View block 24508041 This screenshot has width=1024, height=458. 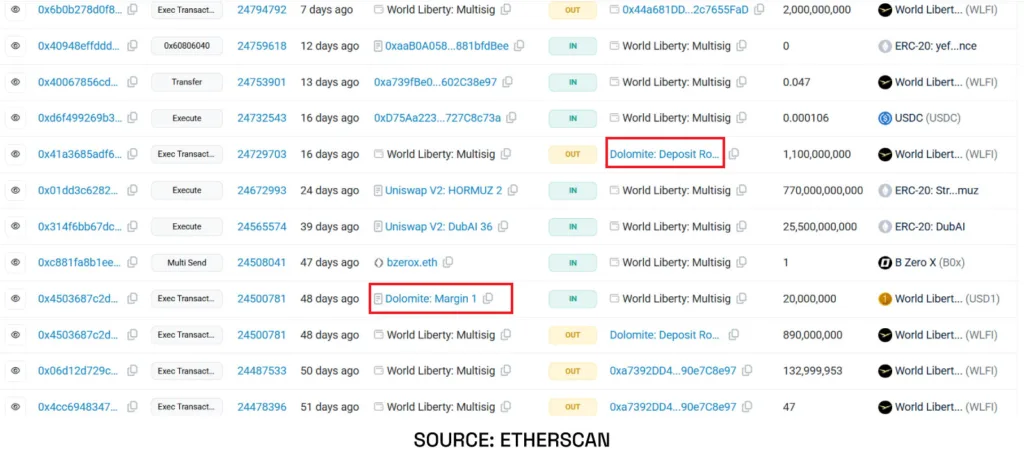262,263
